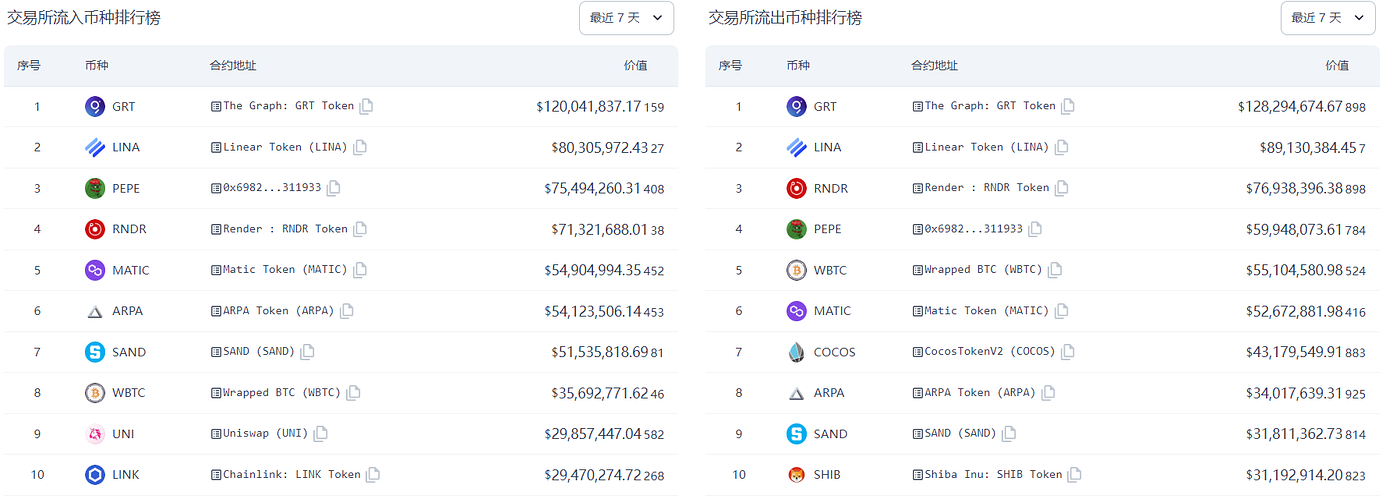Screen dimensions: 1400x496
Task: Open SAND (SAND) link in inflow table
Action: click(259, 352)
